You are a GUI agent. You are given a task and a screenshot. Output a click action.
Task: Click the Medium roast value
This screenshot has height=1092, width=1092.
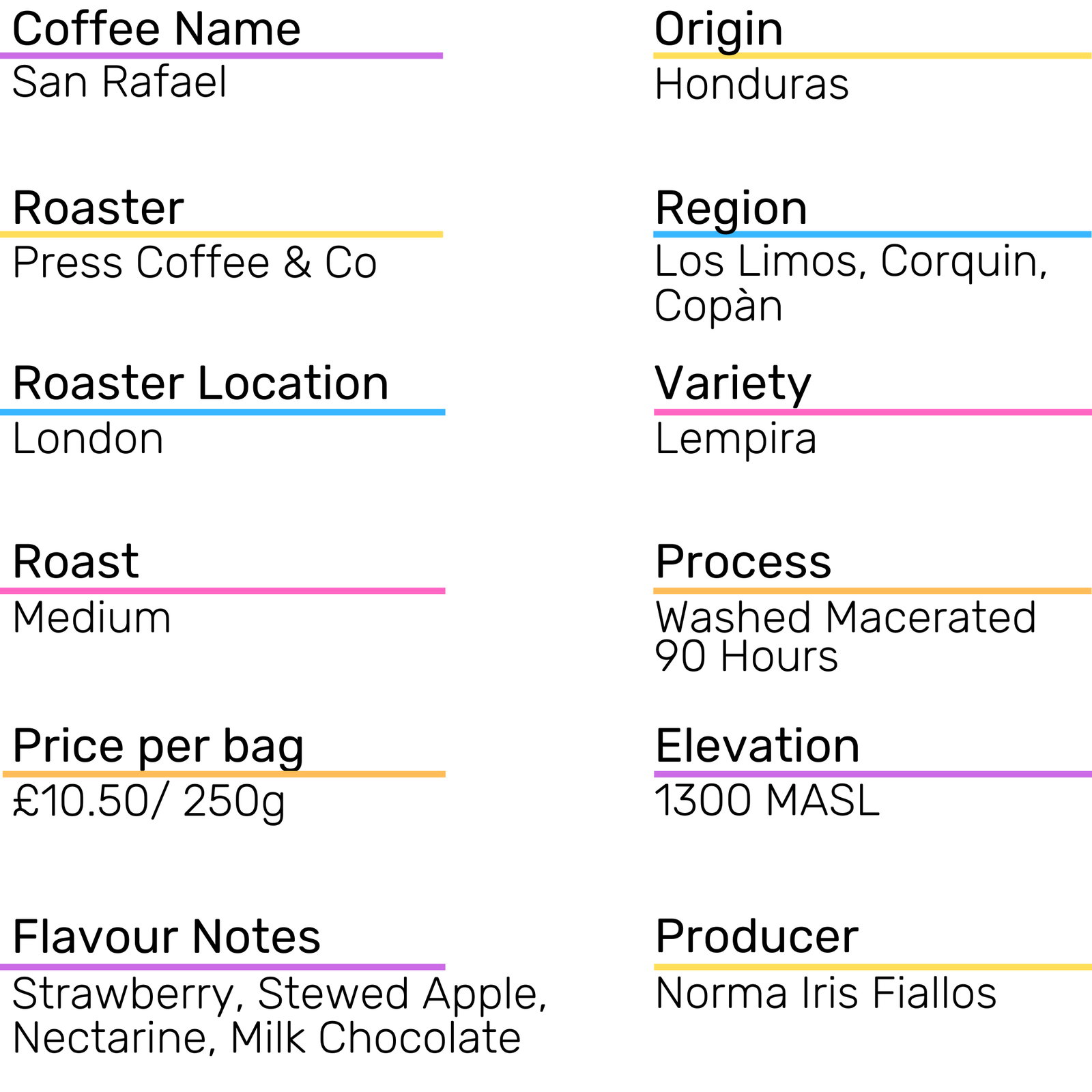tap(91, 618)
